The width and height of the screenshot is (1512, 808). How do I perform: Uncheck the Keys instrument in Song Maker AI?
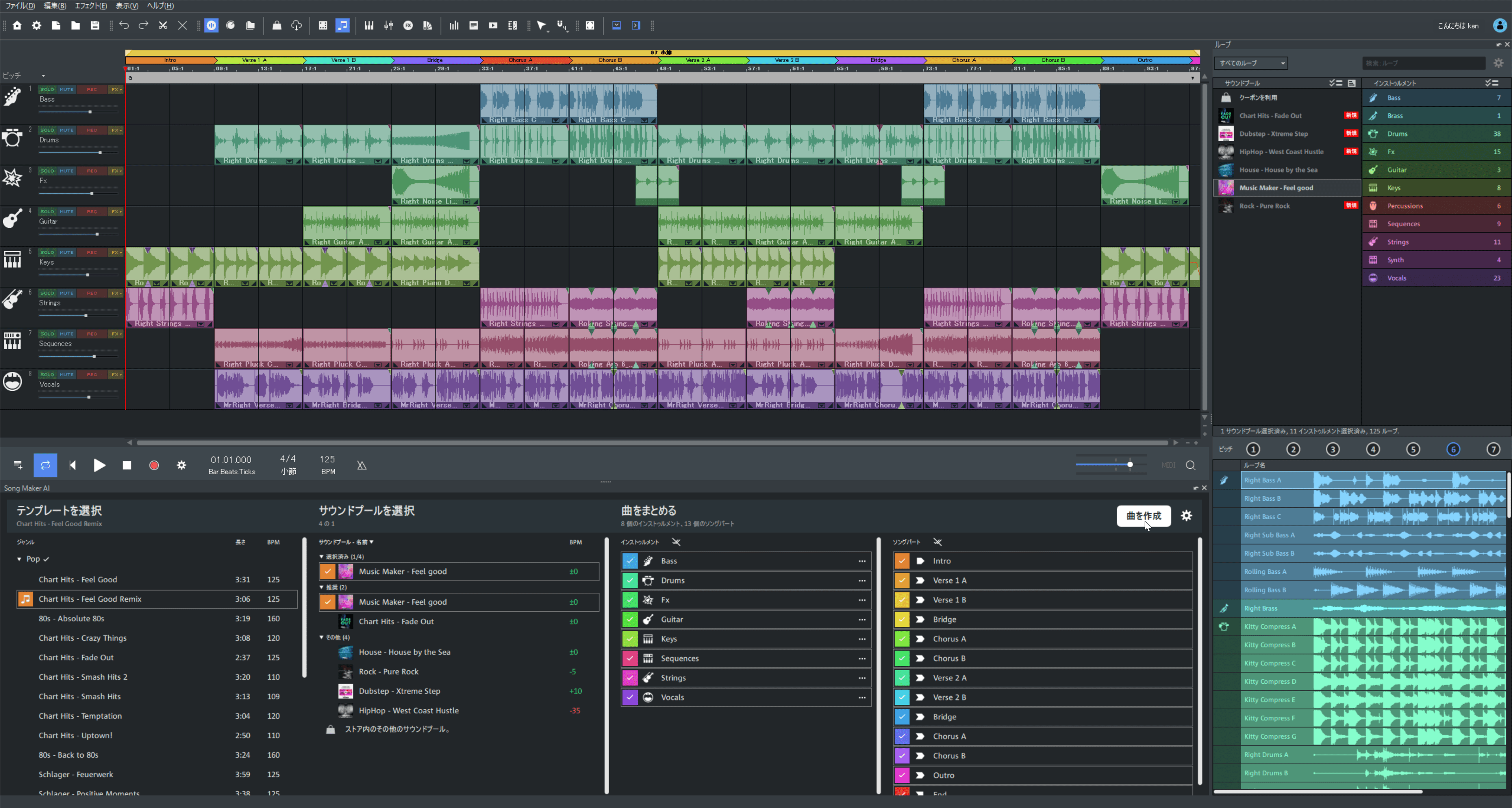629,639
